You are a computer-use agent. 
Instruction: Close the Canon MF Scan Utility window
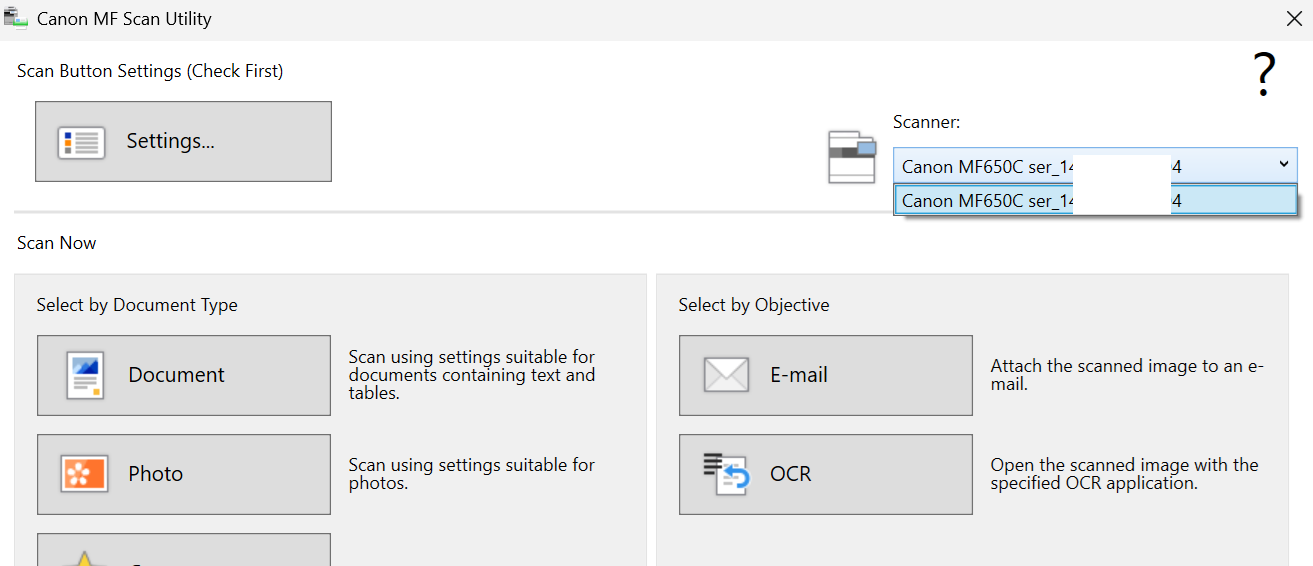tap(1293, 18)
